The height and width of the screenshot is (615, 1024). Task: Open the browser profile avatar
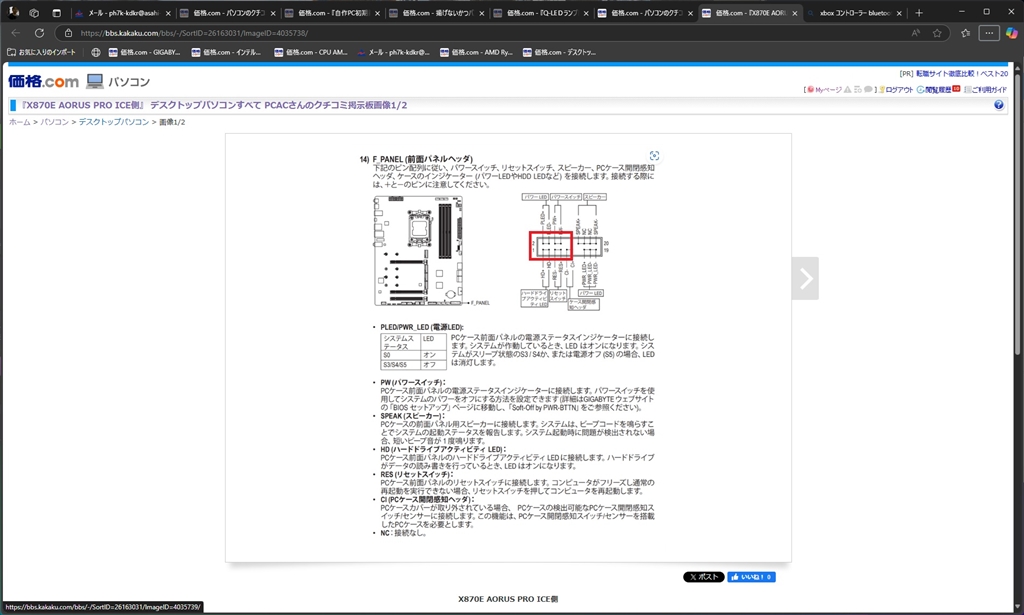point(13,12)
